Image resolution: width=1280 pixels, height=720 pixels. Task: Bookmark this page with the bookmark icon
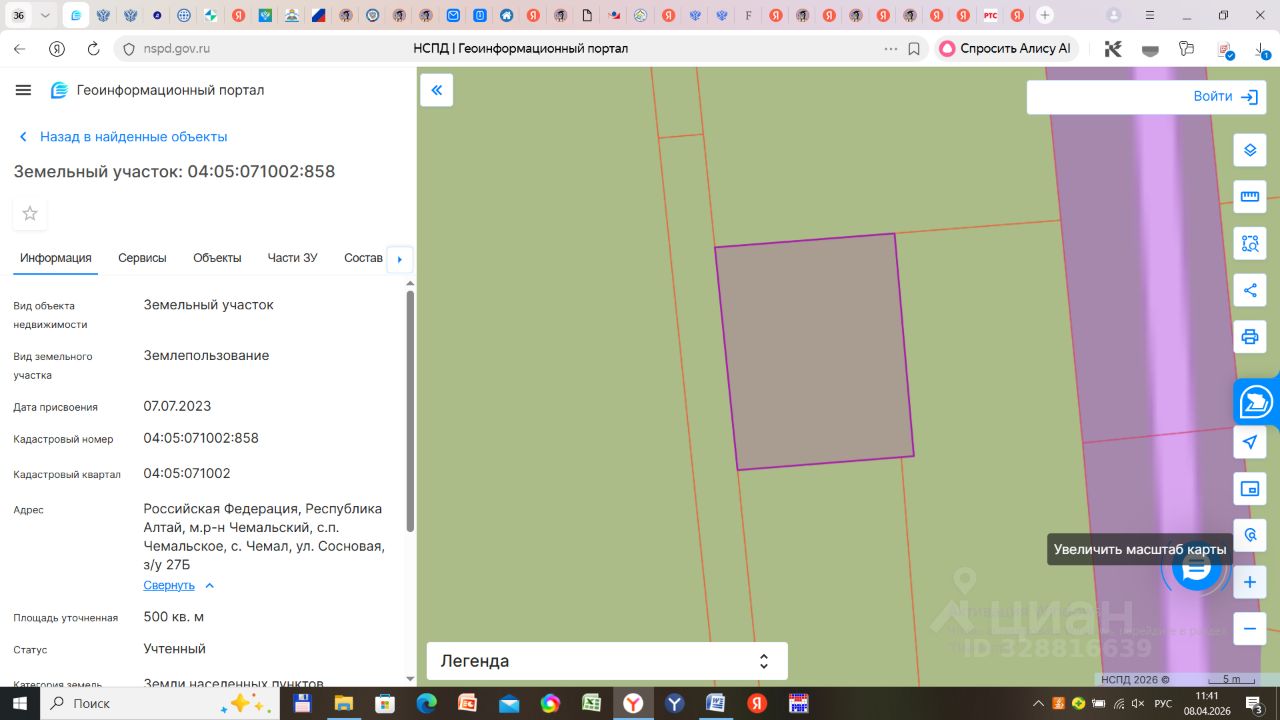coord(914,48)
